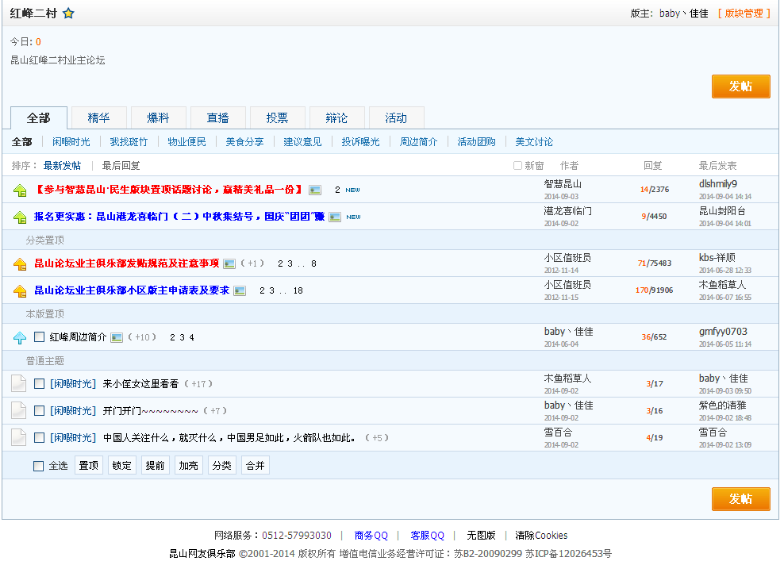
Task: Click the blue pinned arrow icon for 红峰周边简介
Action: coord(19,338)
